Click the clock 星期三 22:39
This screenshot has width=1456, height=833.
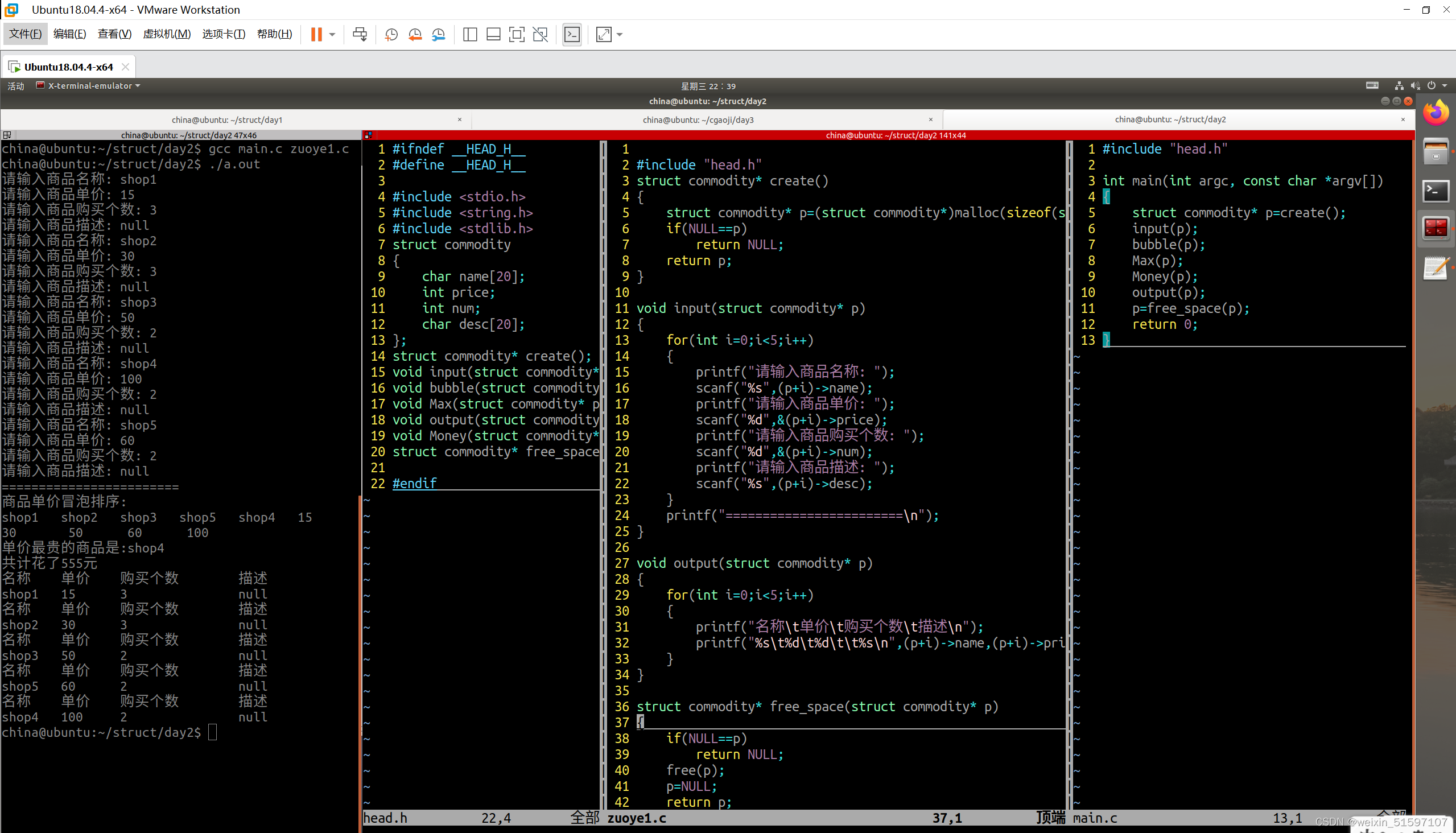click(708, 86)
